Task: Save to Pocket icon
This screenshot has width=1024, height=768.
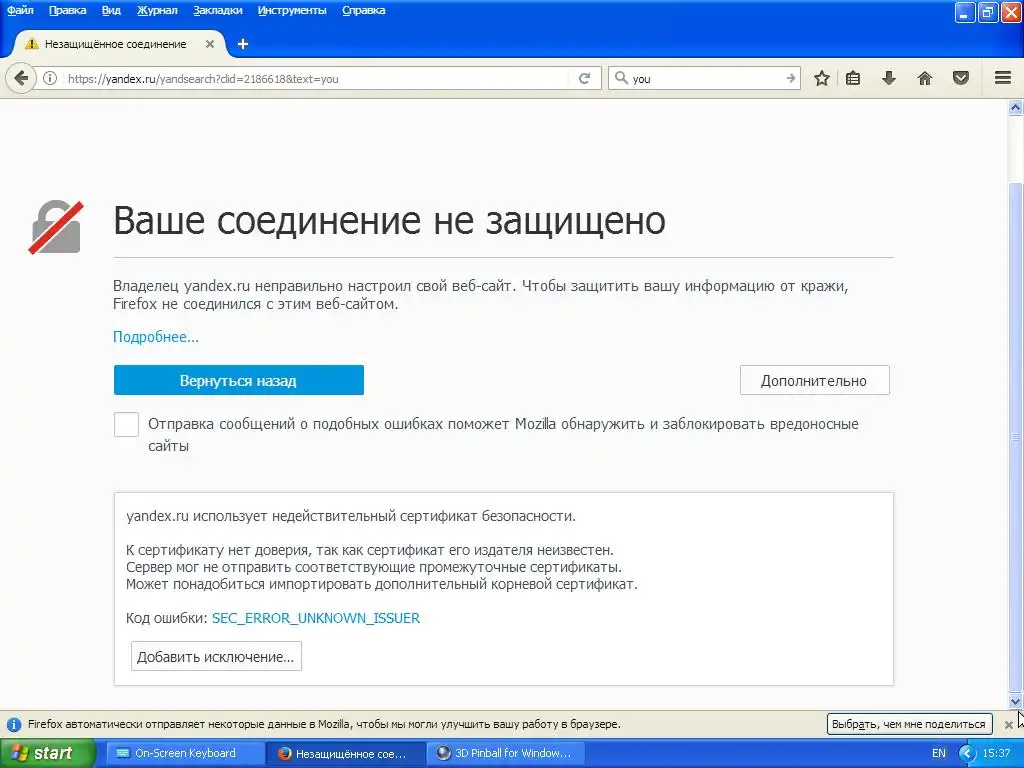Action: click(x=961, y=79)
